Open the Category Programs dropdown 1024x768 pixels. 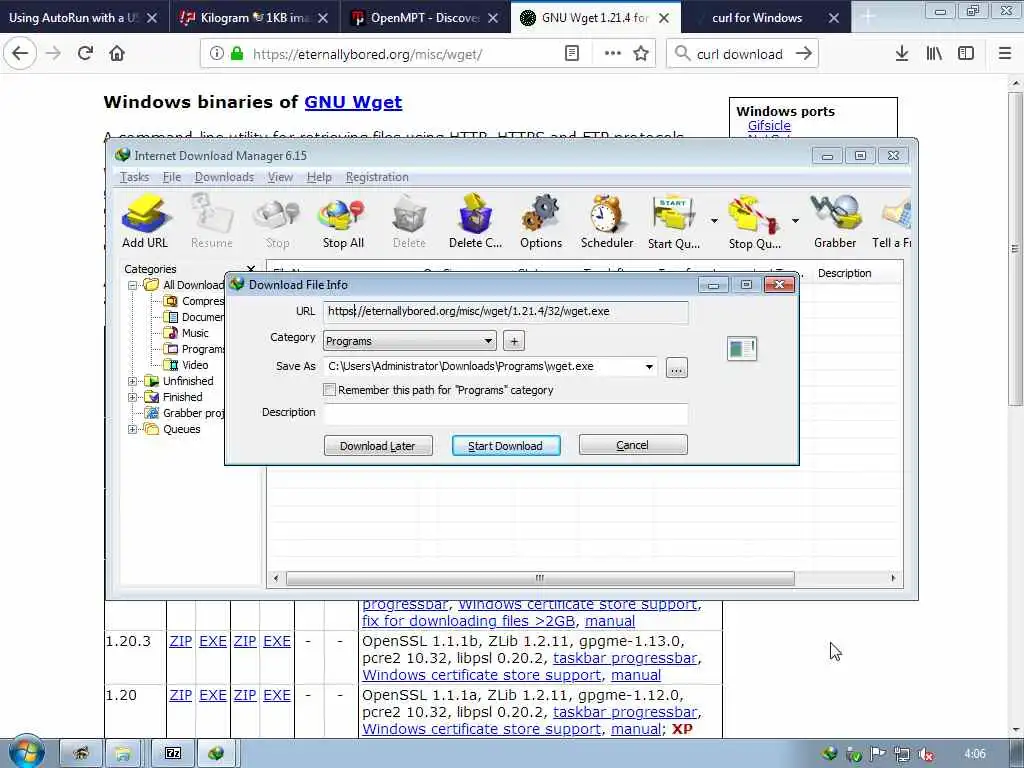(x=409, y=341)
